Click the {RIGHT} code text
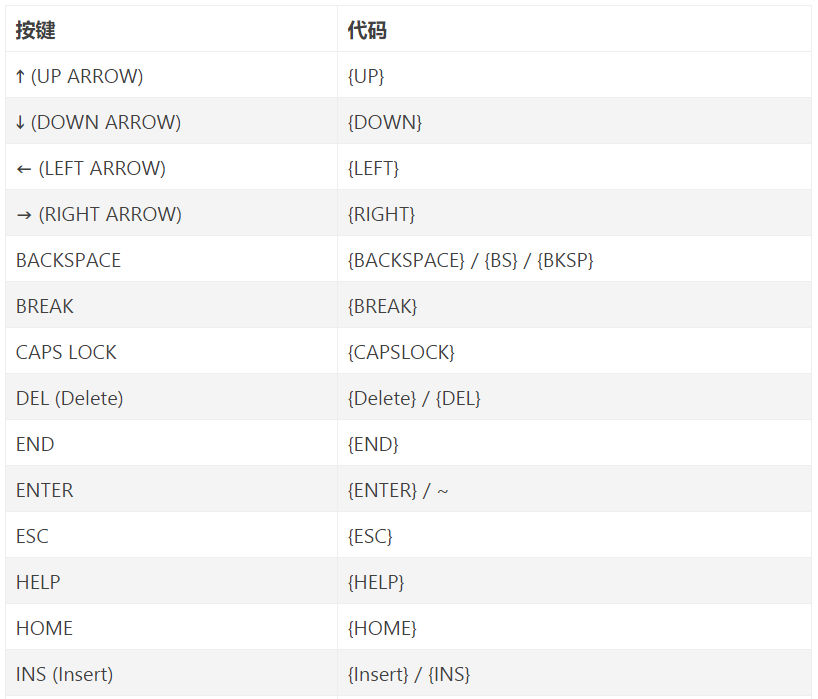The width and height of the screenshot is (818, 699). (381, 214)
